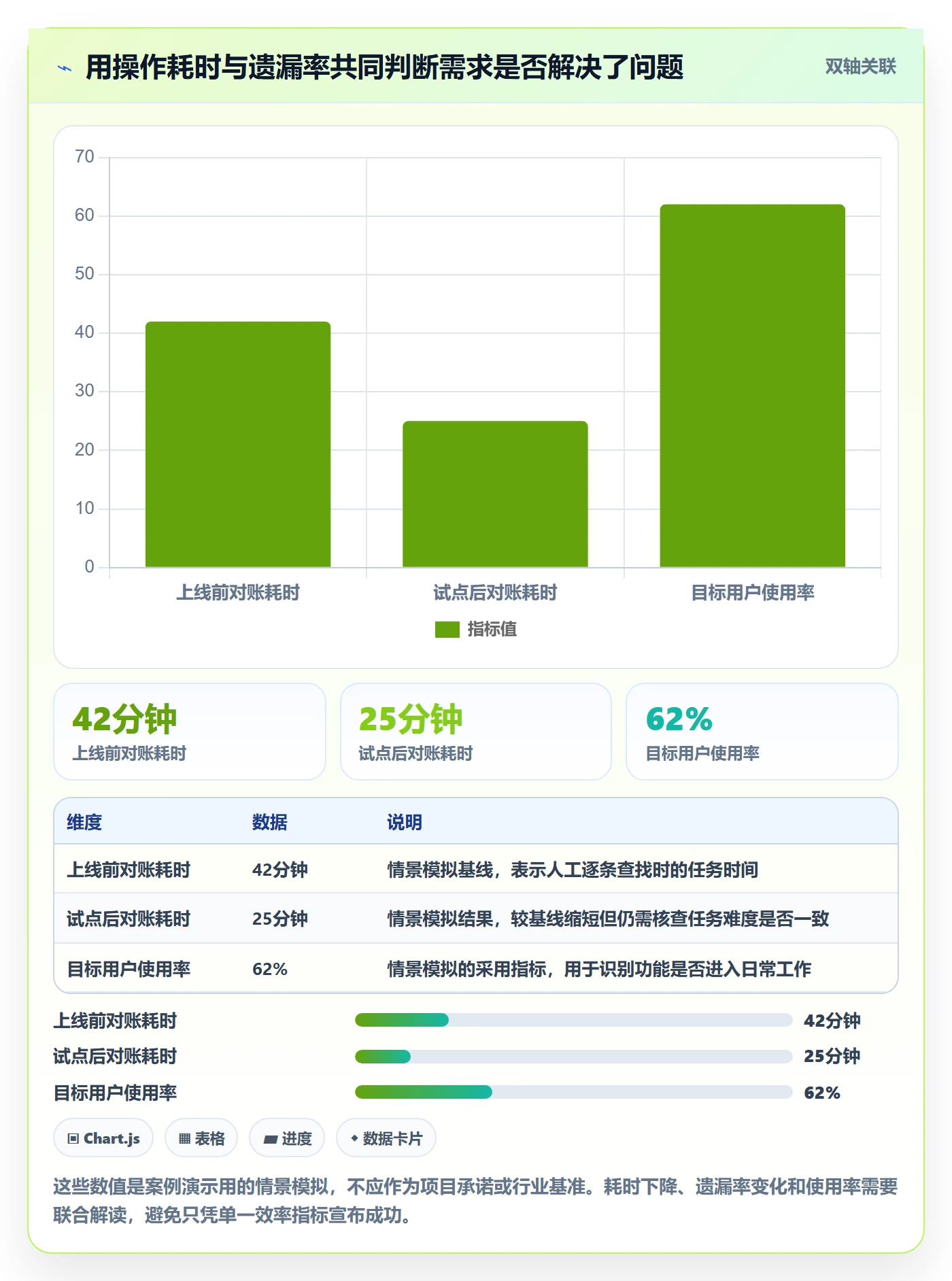Click the 目标用户使用率 progress bar
The width and height of the screenshot is (952, 1281).
coord(573,1092)
